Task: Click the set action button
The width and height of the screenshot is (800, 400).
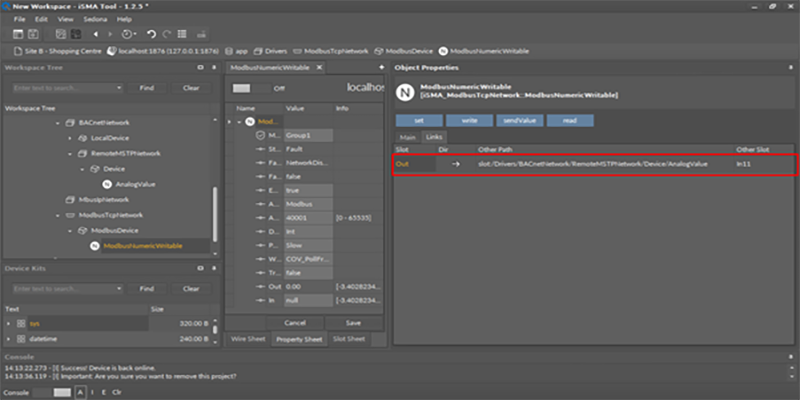Action: (419, 121)
